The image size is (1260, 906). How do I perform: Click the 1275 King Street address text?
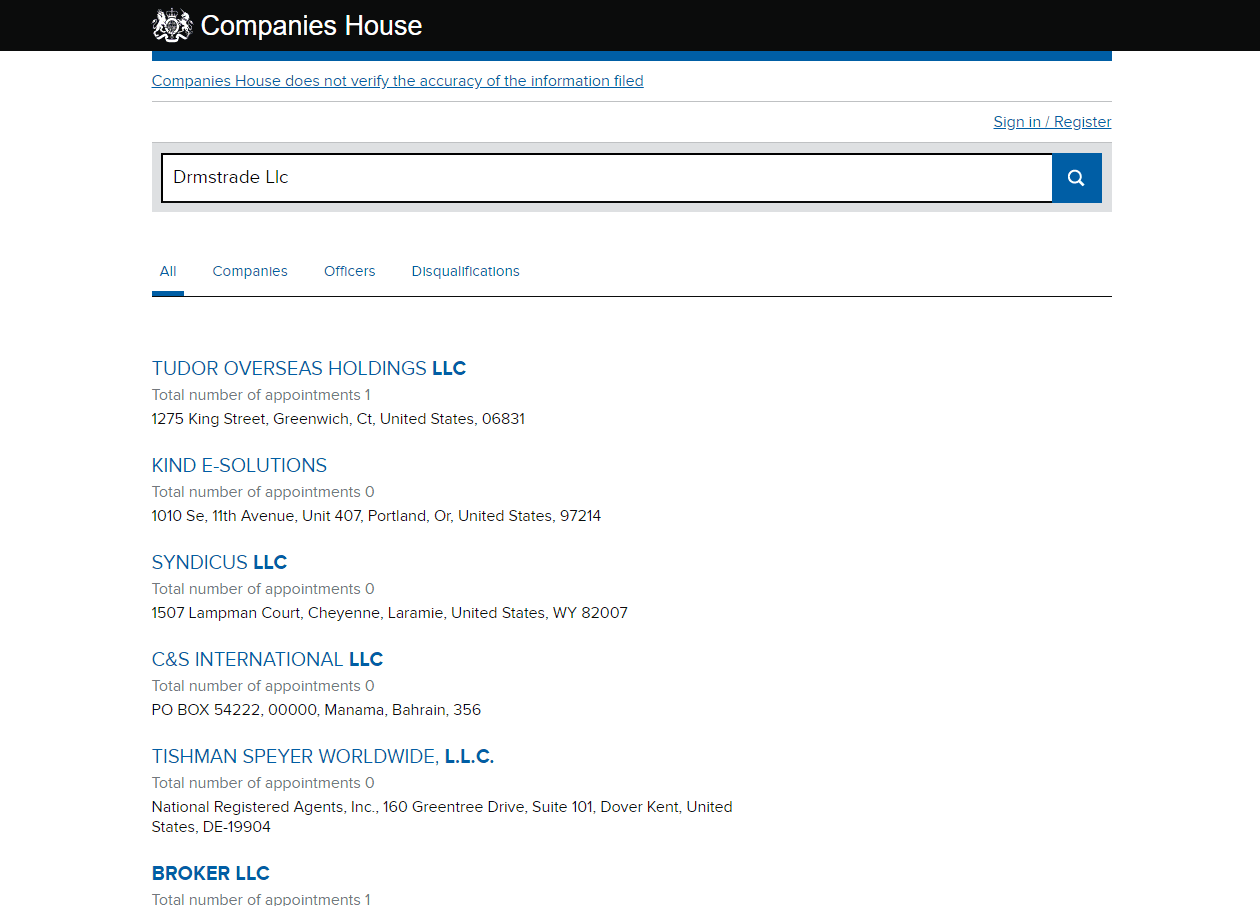338,419
